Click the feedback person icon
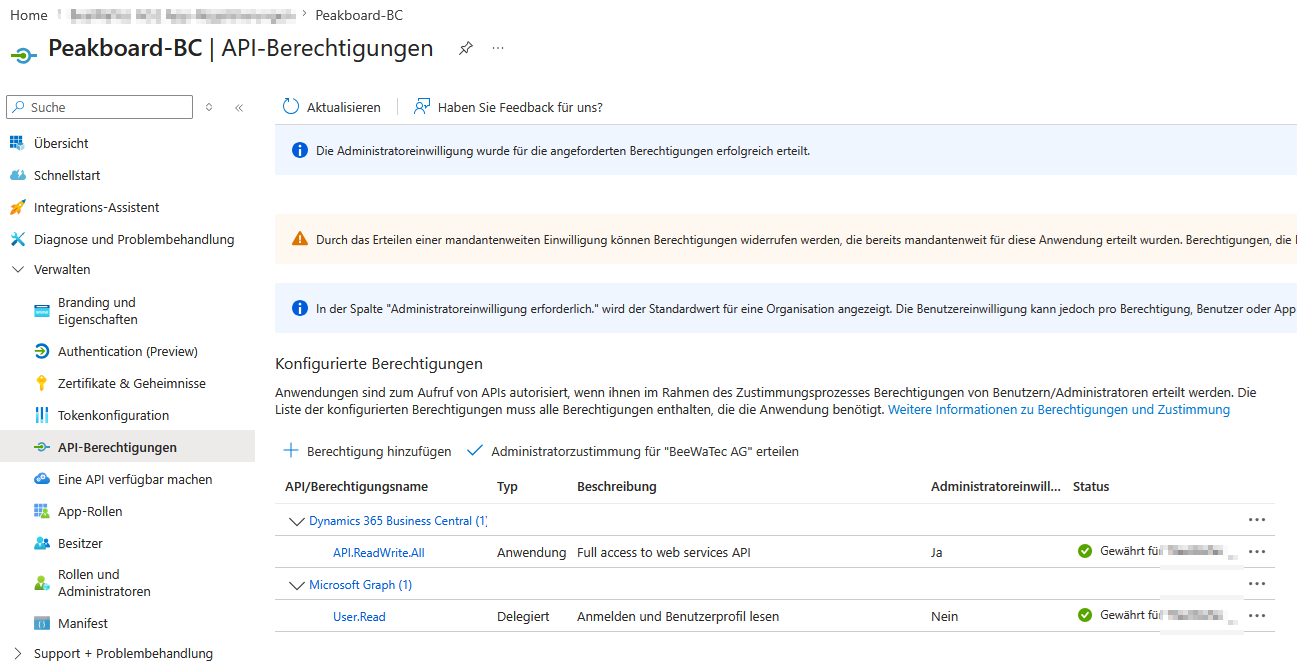Viewport: 1297px width, 665px height. pos(422,107)
